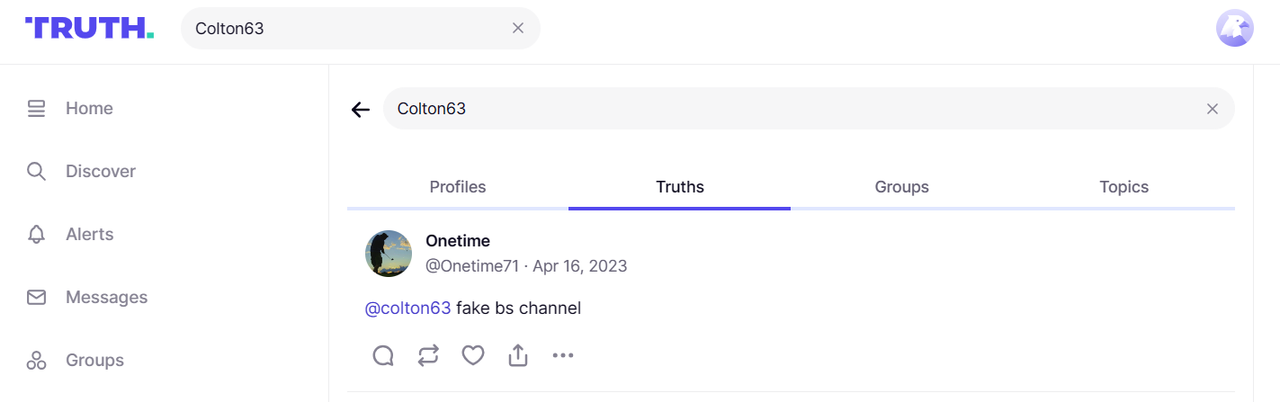
Task: Open the account avatar menu
Action: click(1235, 28)
